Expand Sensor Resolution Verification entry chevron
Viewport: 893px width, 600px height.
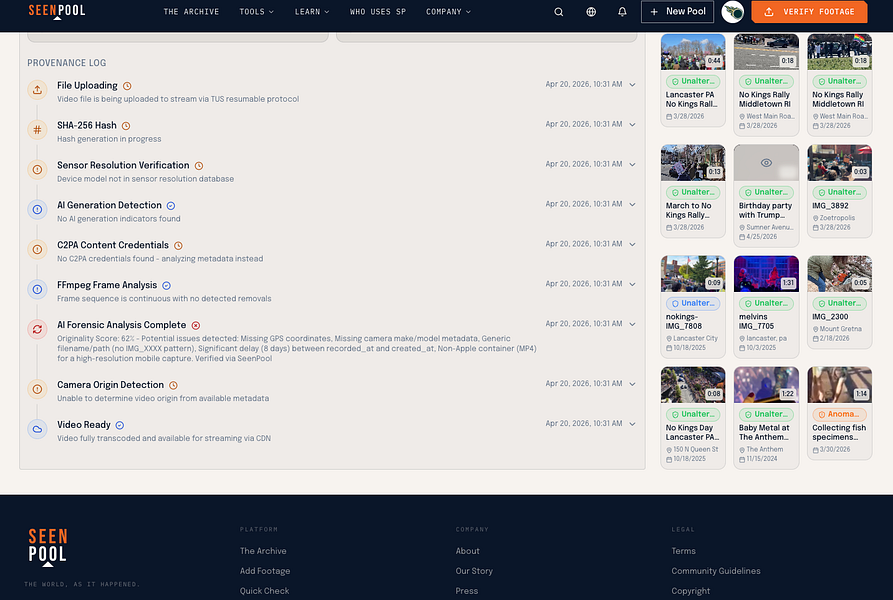click(x=632, y=165)
